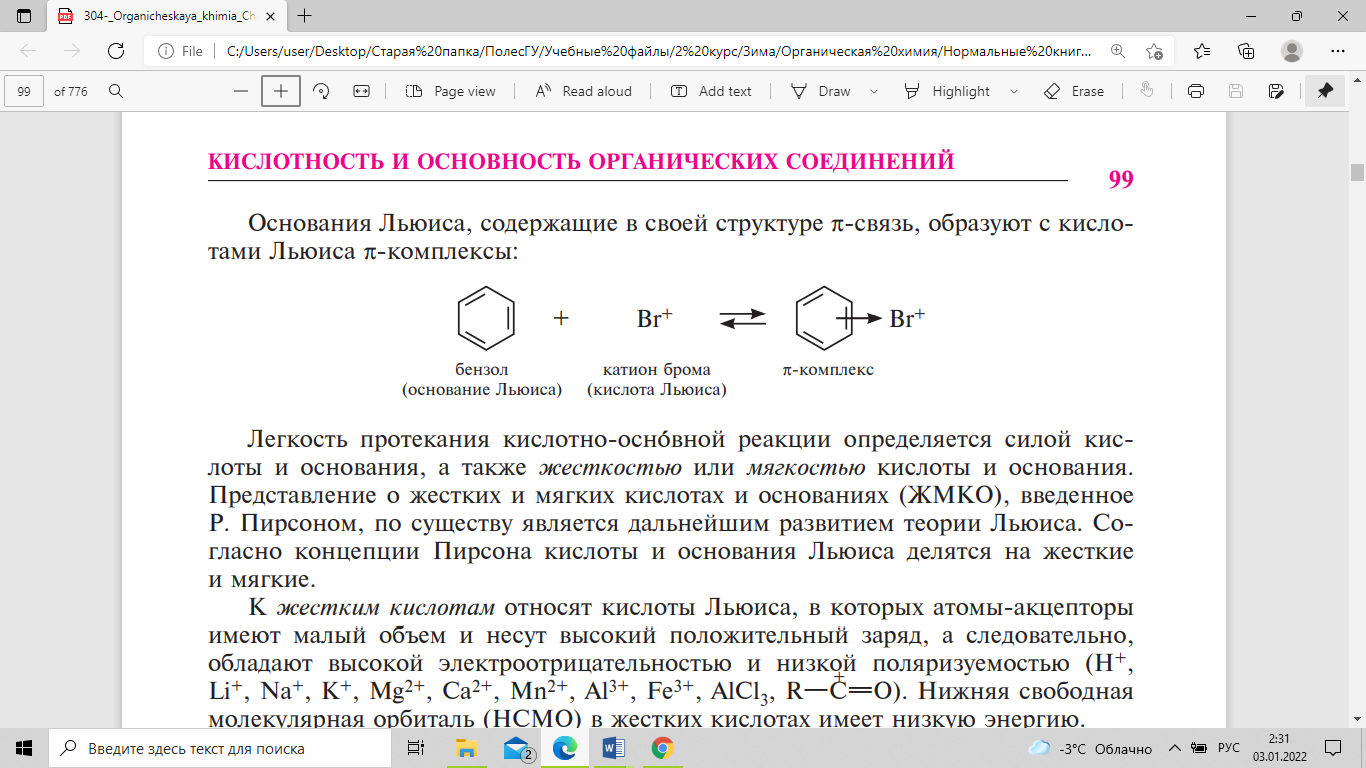Image resolution: width=1366 pixels, height=768 pixels.
Task: Activate the Highlight tool
Action: click(x=946, y=91)
